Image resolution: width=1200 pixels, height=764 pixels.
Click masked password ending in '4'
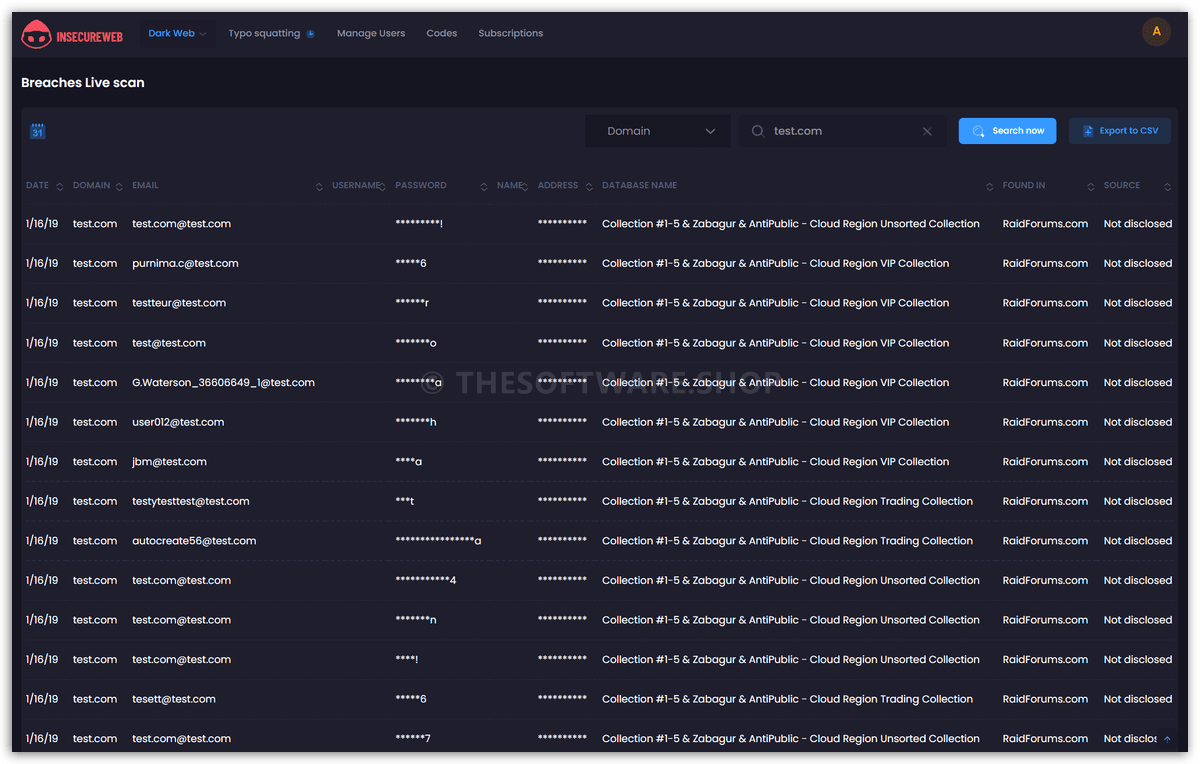[x=426, y=580]
